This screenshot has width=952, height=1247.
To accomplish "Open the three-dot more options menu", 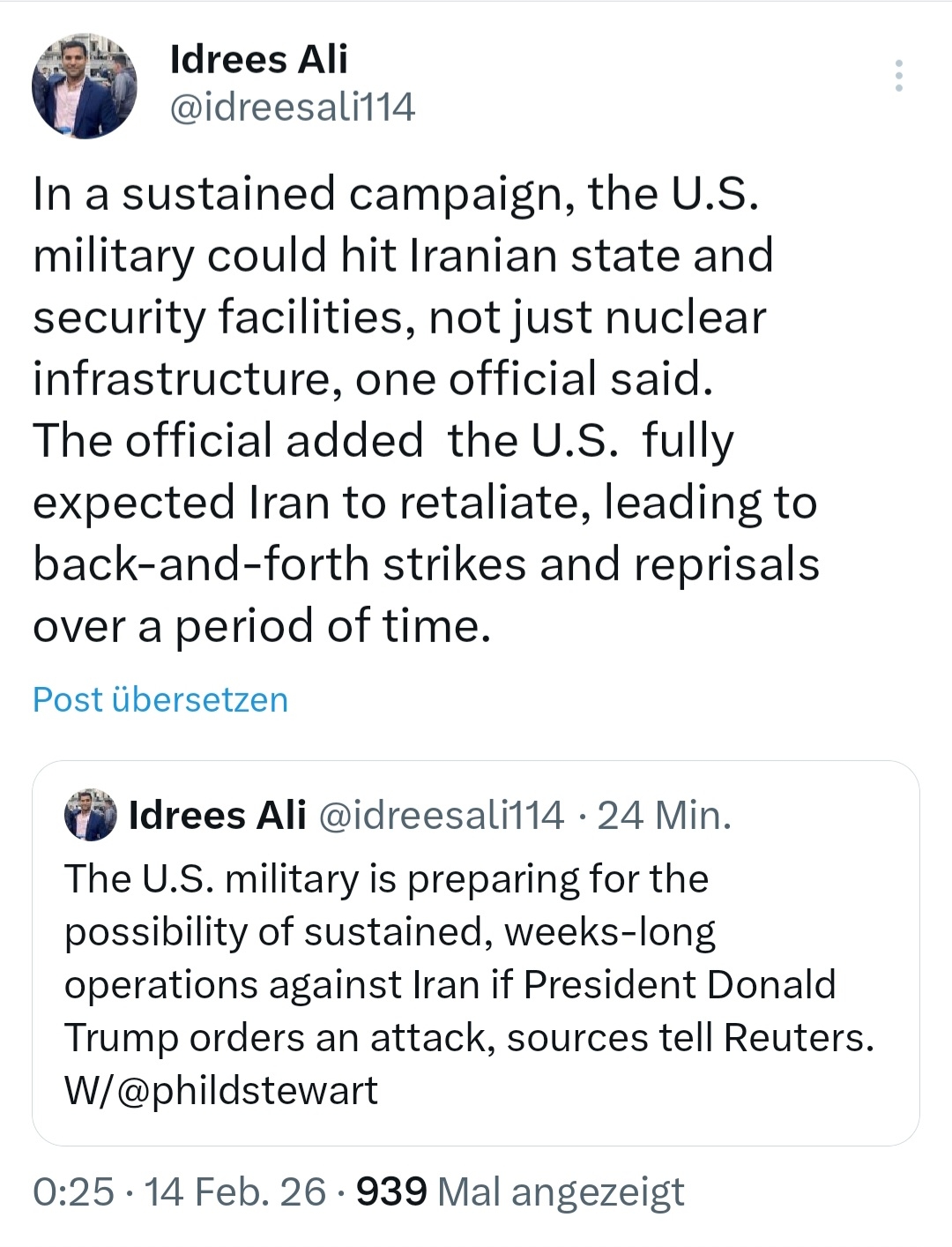I will pos(898,77).
